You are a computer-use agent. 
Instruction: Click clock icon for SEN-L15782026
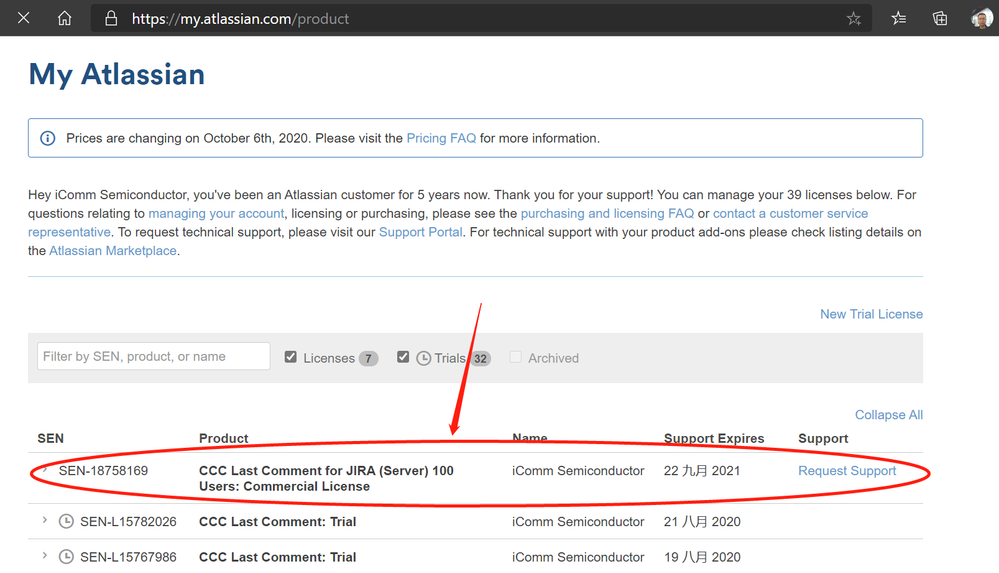tap(66, 521)
